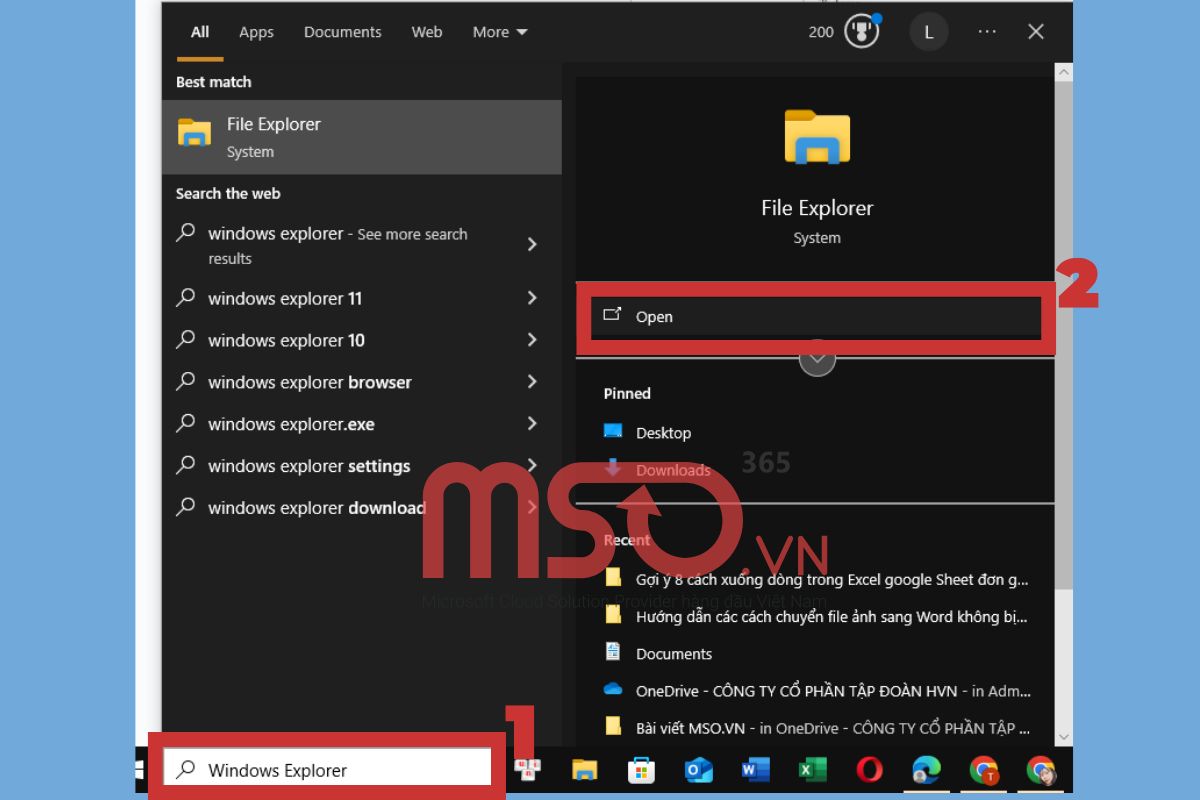1200x800 pixels.
Task: Click the rewards trophy icon next to 200
Action: pos(862,32)
